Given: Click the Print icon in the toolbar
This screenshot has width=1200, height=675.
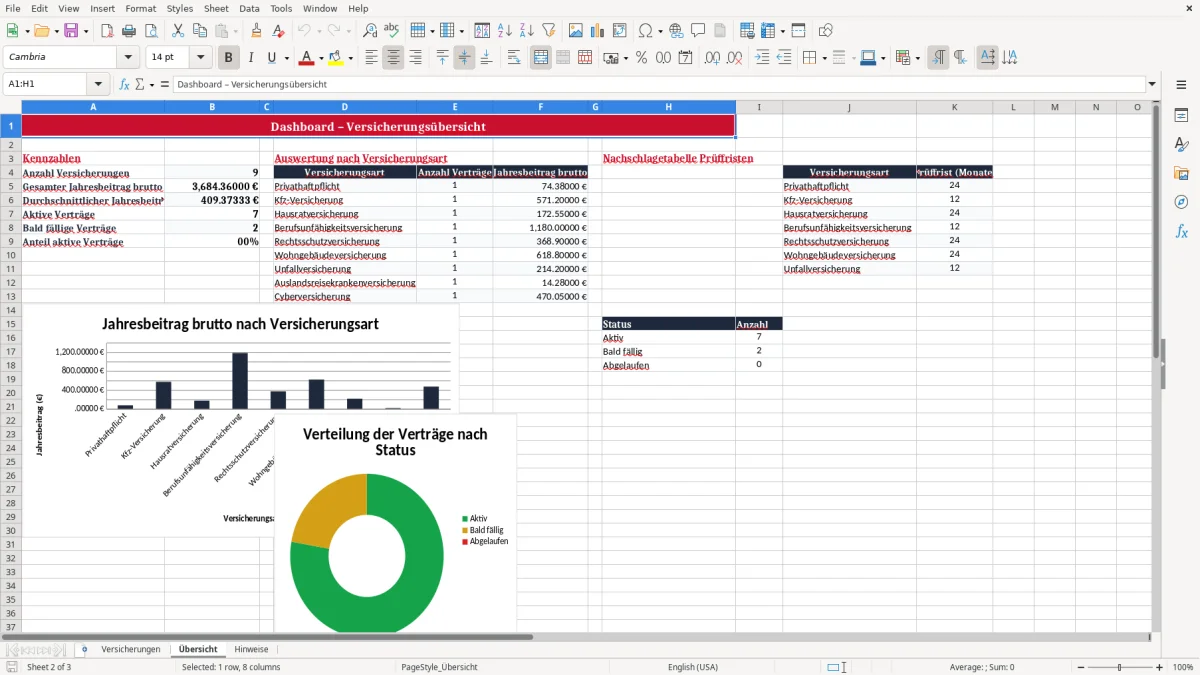Looking at the screenshot, I should [x=129, y=31].
